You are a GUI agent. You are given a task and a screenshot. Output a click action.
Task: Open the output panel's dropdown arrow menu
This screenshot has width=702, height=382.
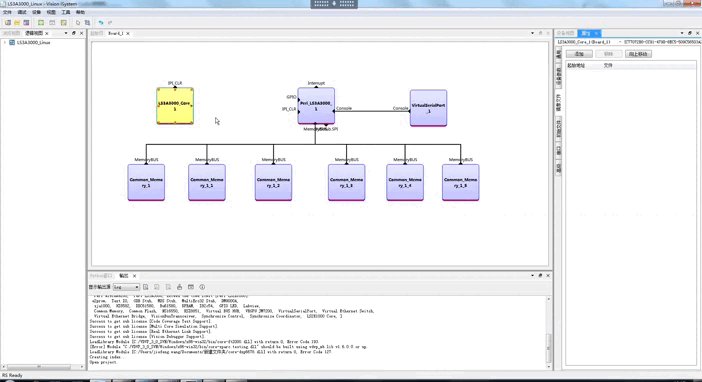(532, 275)
